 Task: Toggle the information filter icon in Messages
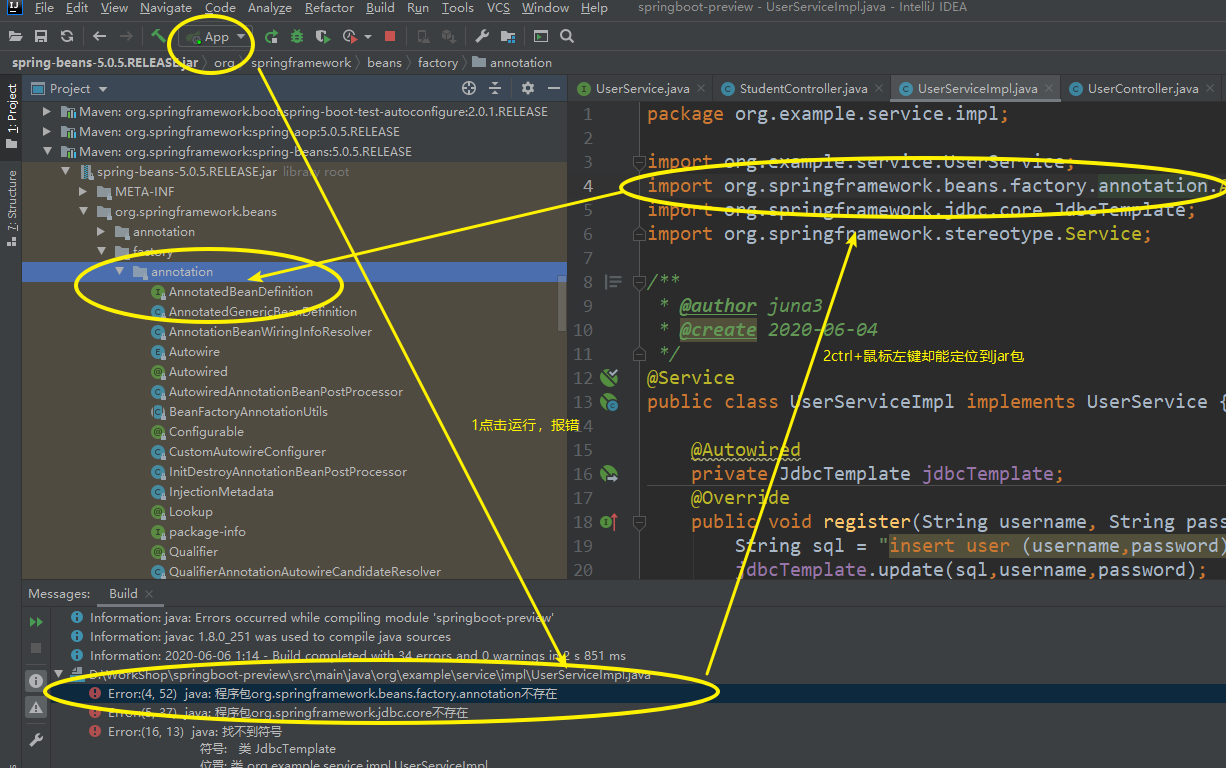pos(36,680)
